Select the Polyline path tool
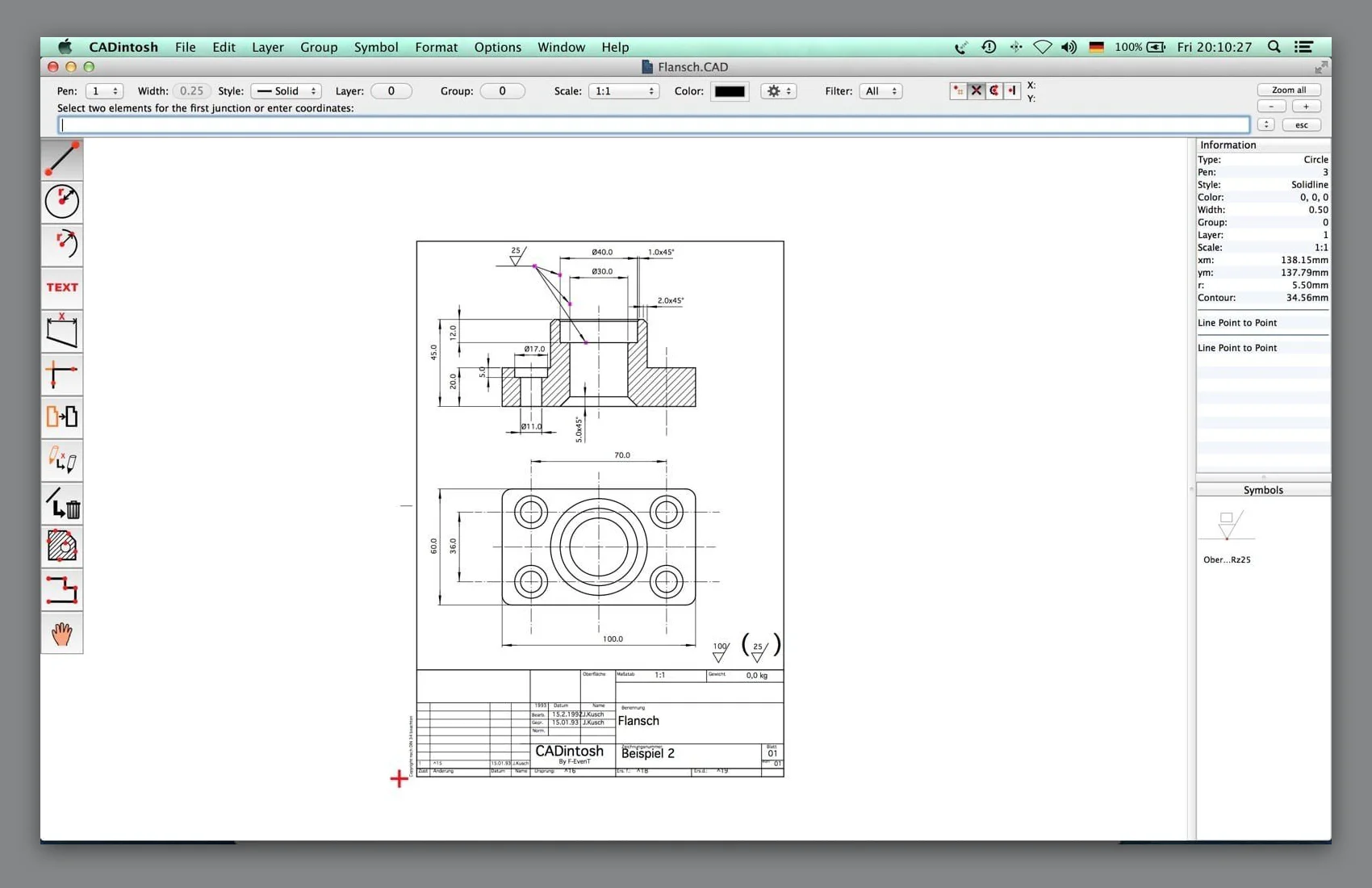Screen dimensions: 1372x888 coord(62,589)
